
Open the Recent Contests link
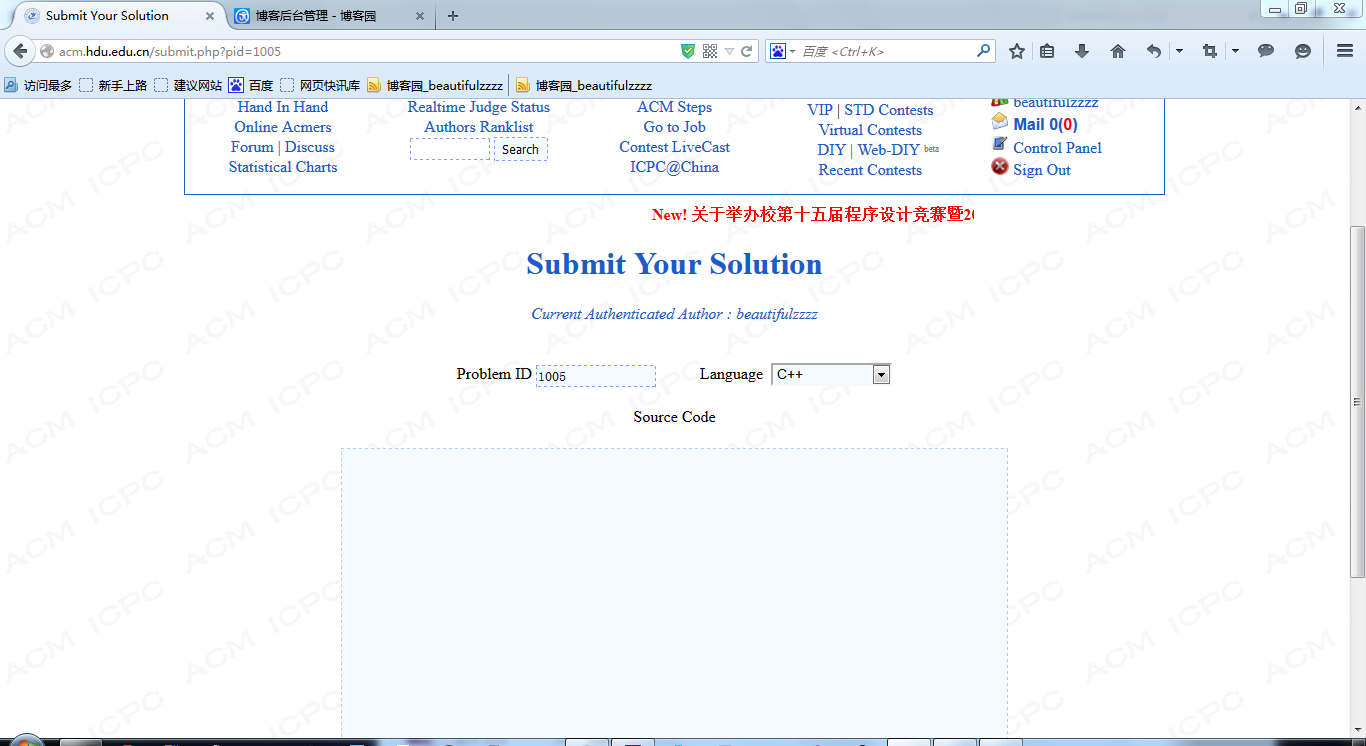point(870,170)
